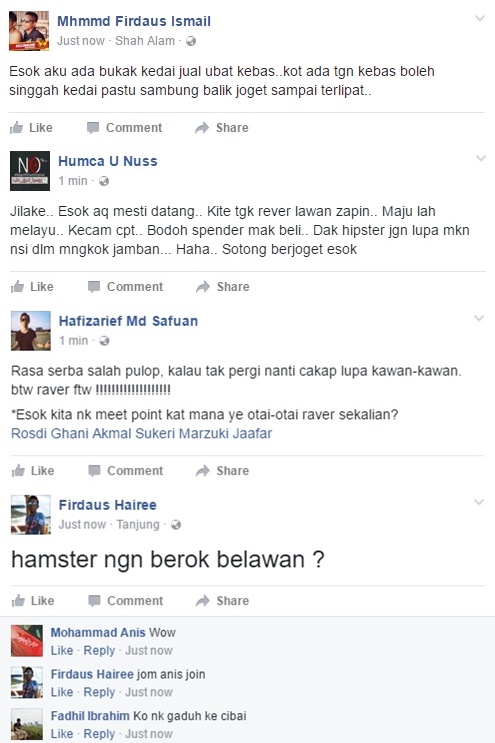Open Mohammad Anis's comment avatar
The image size is (495, 743).
pos(27,641)
